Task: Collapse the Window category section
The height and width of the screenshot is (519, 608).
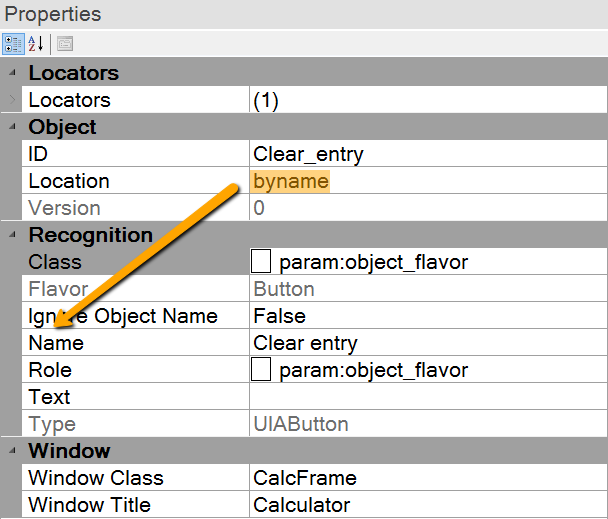Action: [12, 451]
